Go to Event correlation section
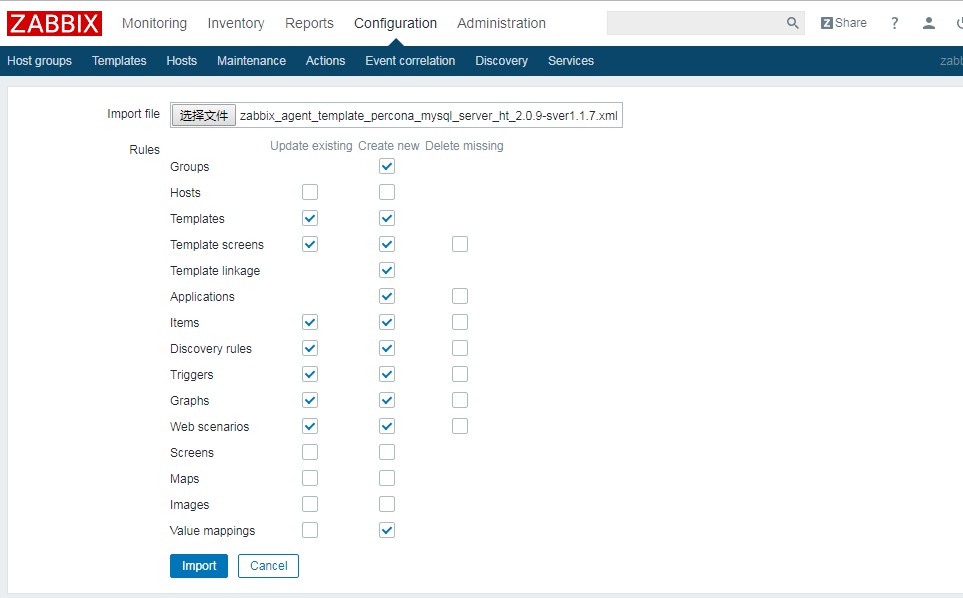The width and height of the screenshot is (963, 598). pos(410,61)
